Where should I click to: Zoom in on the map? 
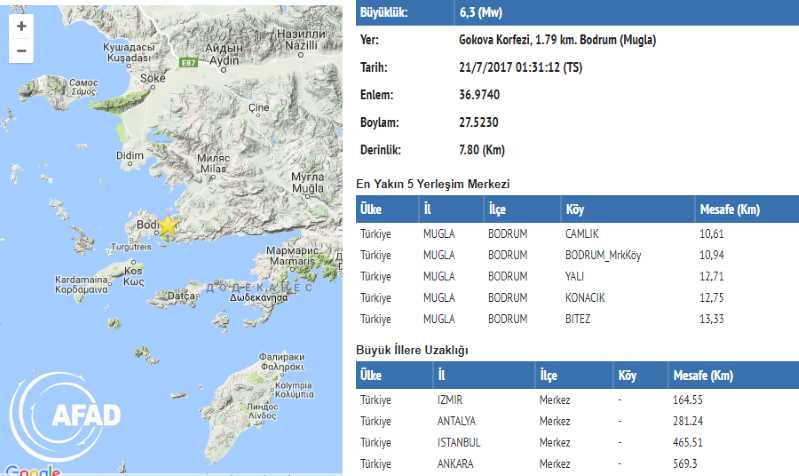tap(22, 27)
